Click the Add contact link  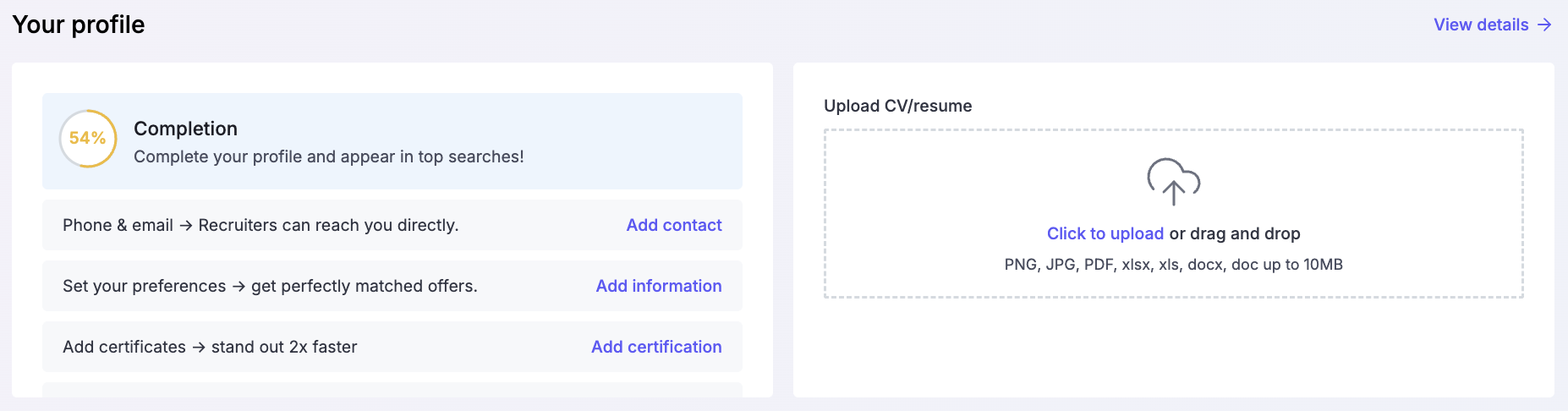click(673, 225)
